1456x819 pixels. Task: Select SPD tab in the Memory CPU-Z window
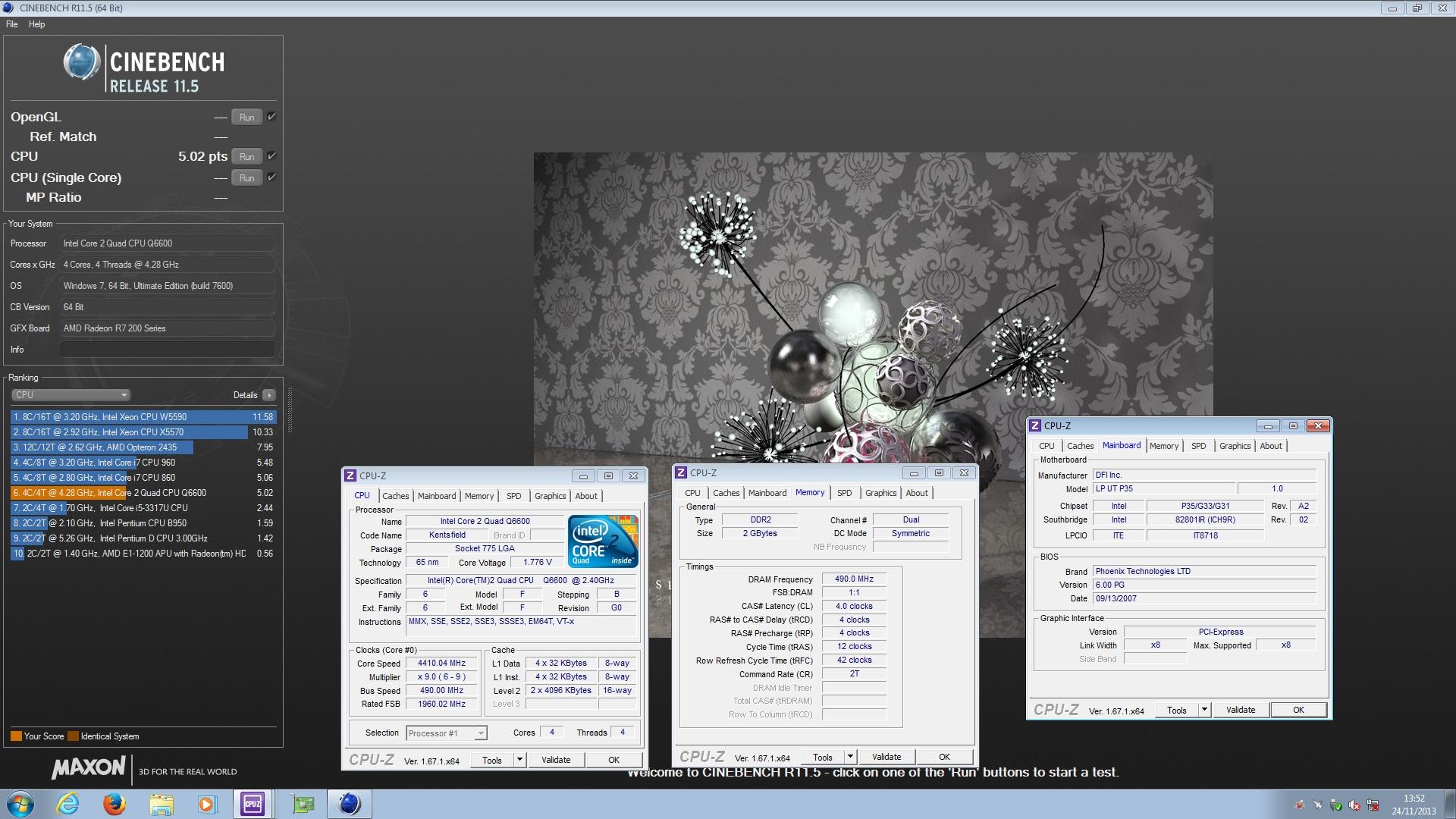pyautogui.click(x=844, y=493)
